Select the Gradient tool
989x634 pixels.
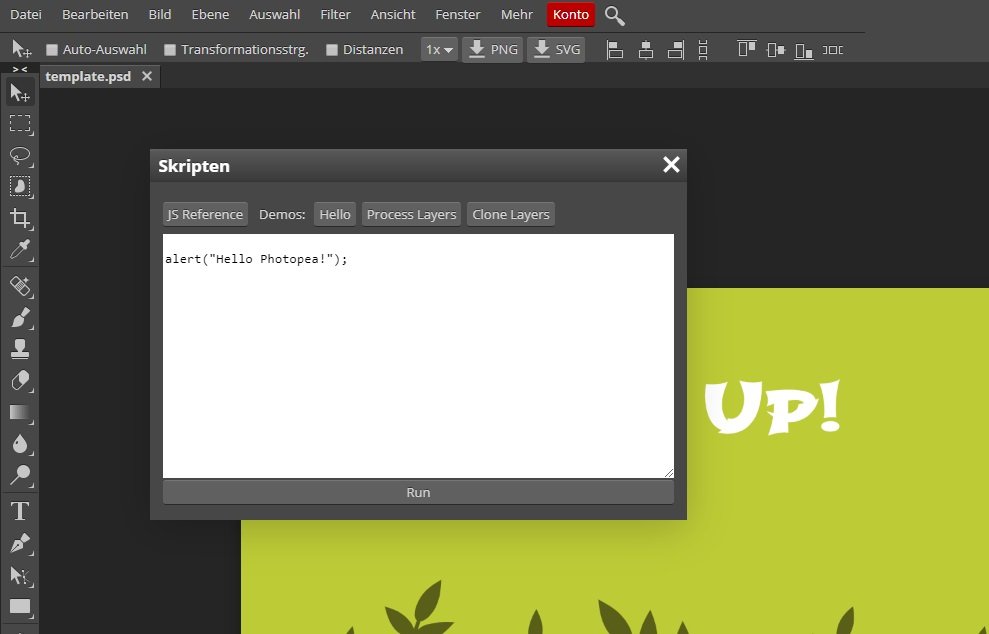pyautogui.click(x=20, y=412)
